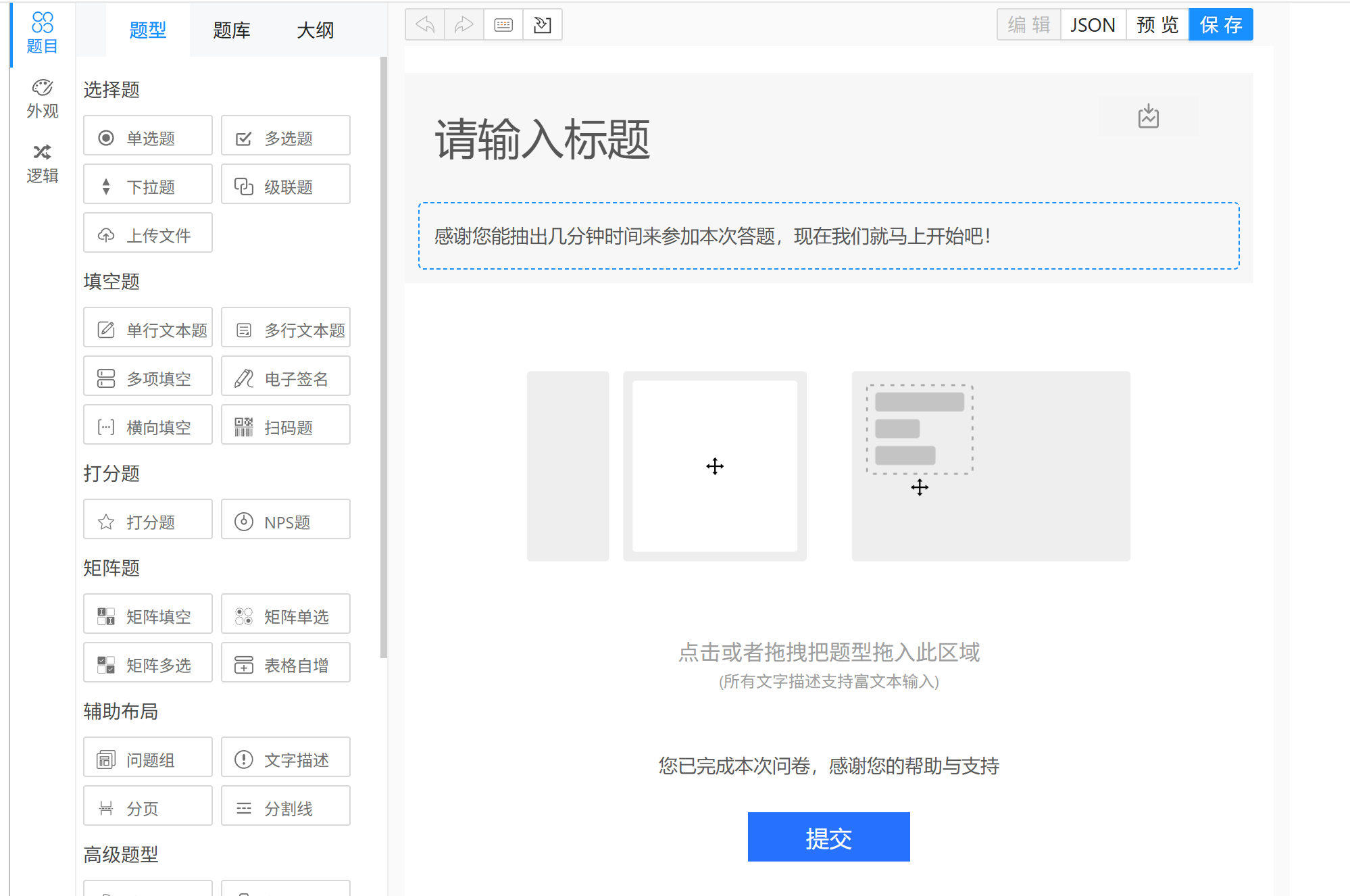
Task: Click the blue 保存 save button
Action: [1220, 25]
